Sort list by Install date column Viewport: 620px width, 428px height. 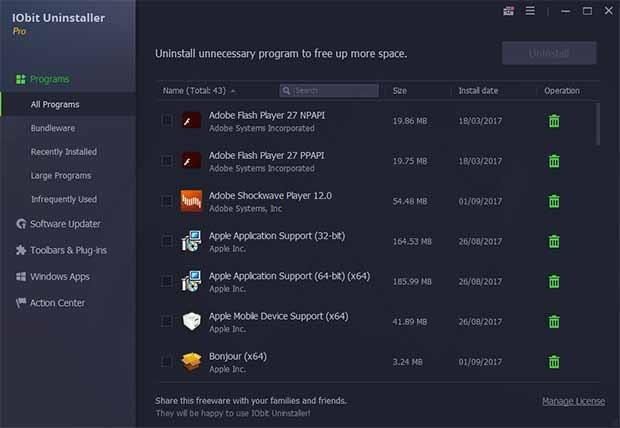(x=478, y=91)
